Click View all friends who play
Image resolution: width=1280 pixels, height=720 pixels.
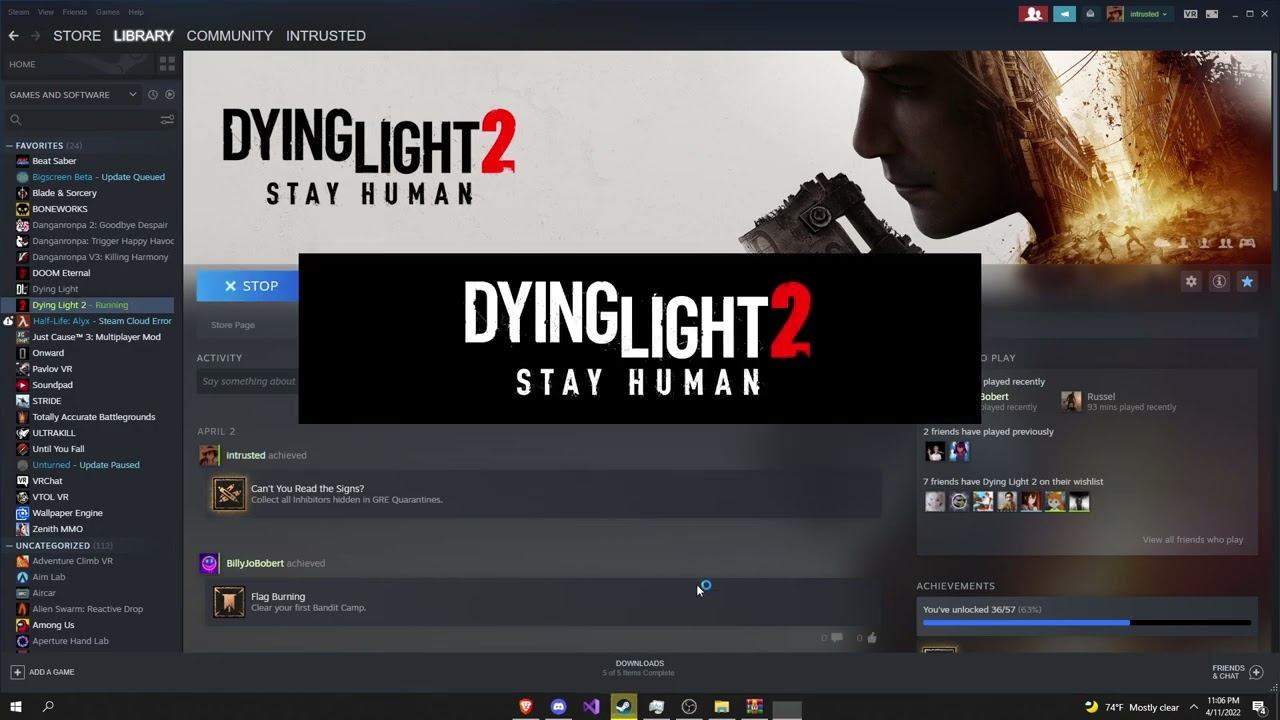coord(1193,540)
